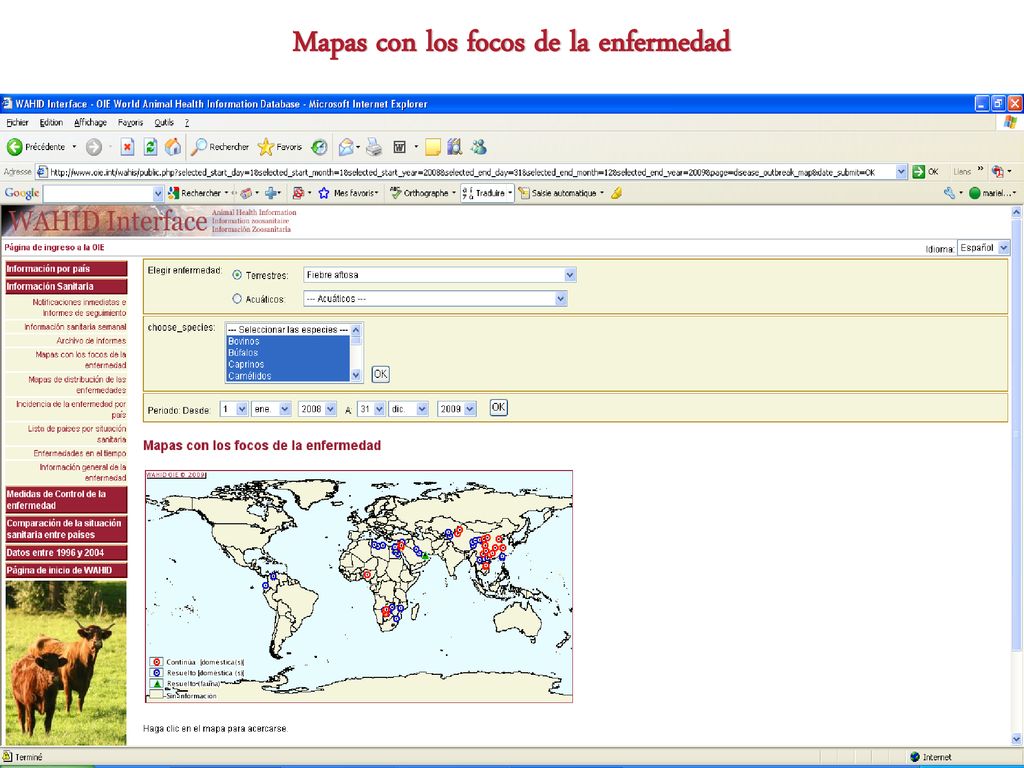Refresh the page using the toolbar icon

coord(150,148)
